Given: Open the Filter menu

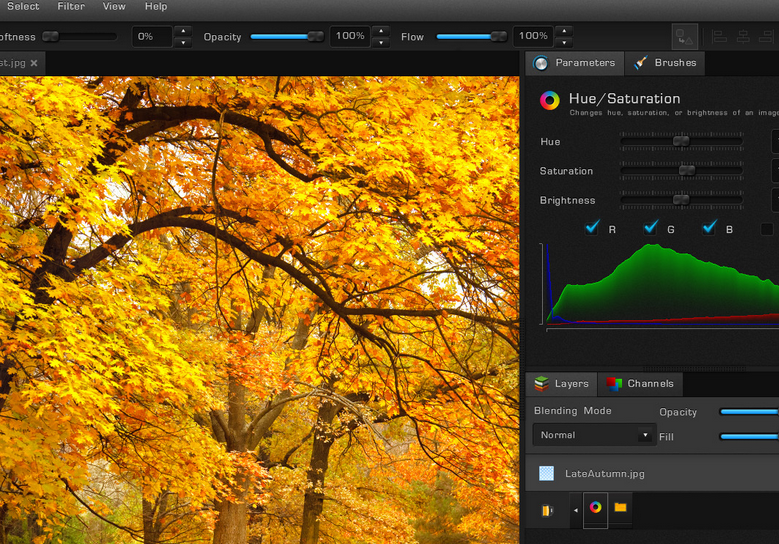Looking at the screenshot, I should click(x=71, y=7).
